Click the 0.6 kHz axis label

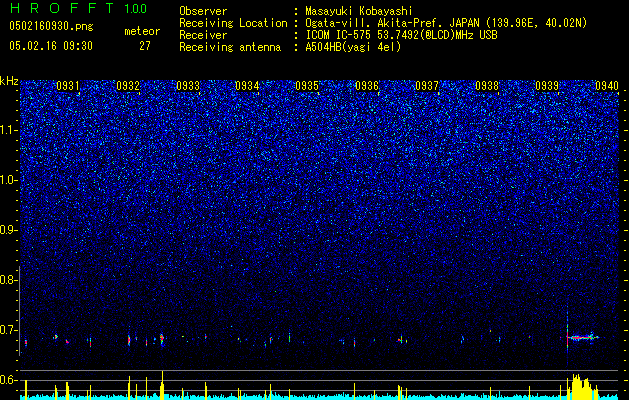pyautogui.click(x=8, y=380)
